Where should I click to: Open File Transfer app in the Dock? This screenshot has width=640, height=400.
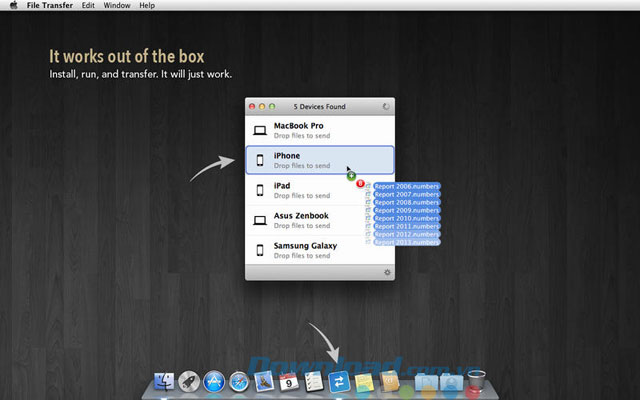(336, 382)
